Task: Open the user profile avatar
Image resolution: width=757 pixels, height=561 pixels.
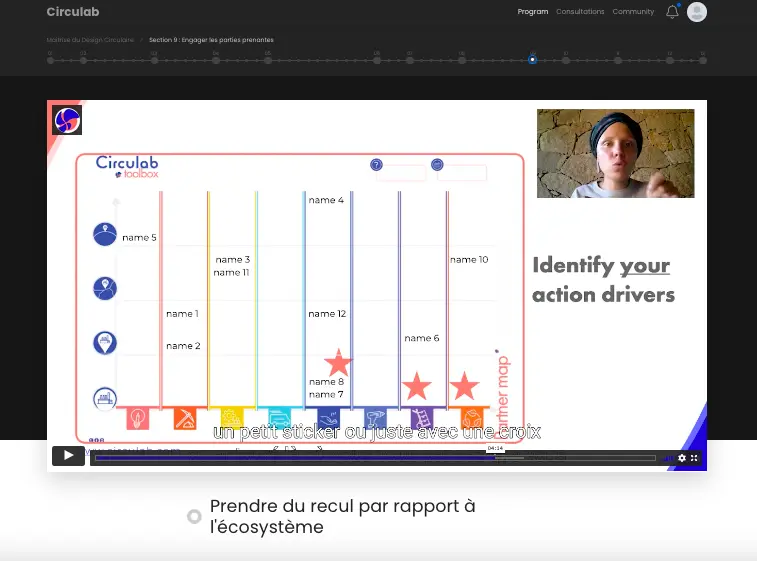Action: click(x=697, y=12)
